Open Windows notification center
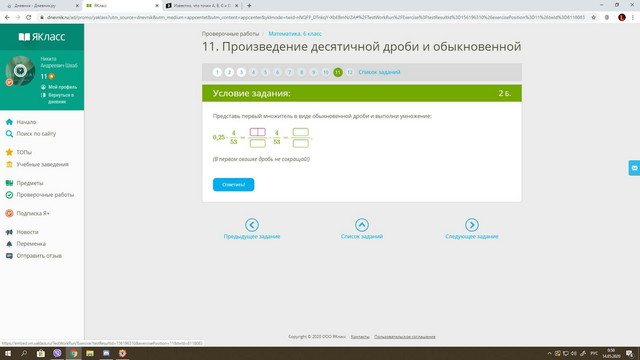Image resolution: width=640 pixels, height=360 pixels. tap(629, 353)
